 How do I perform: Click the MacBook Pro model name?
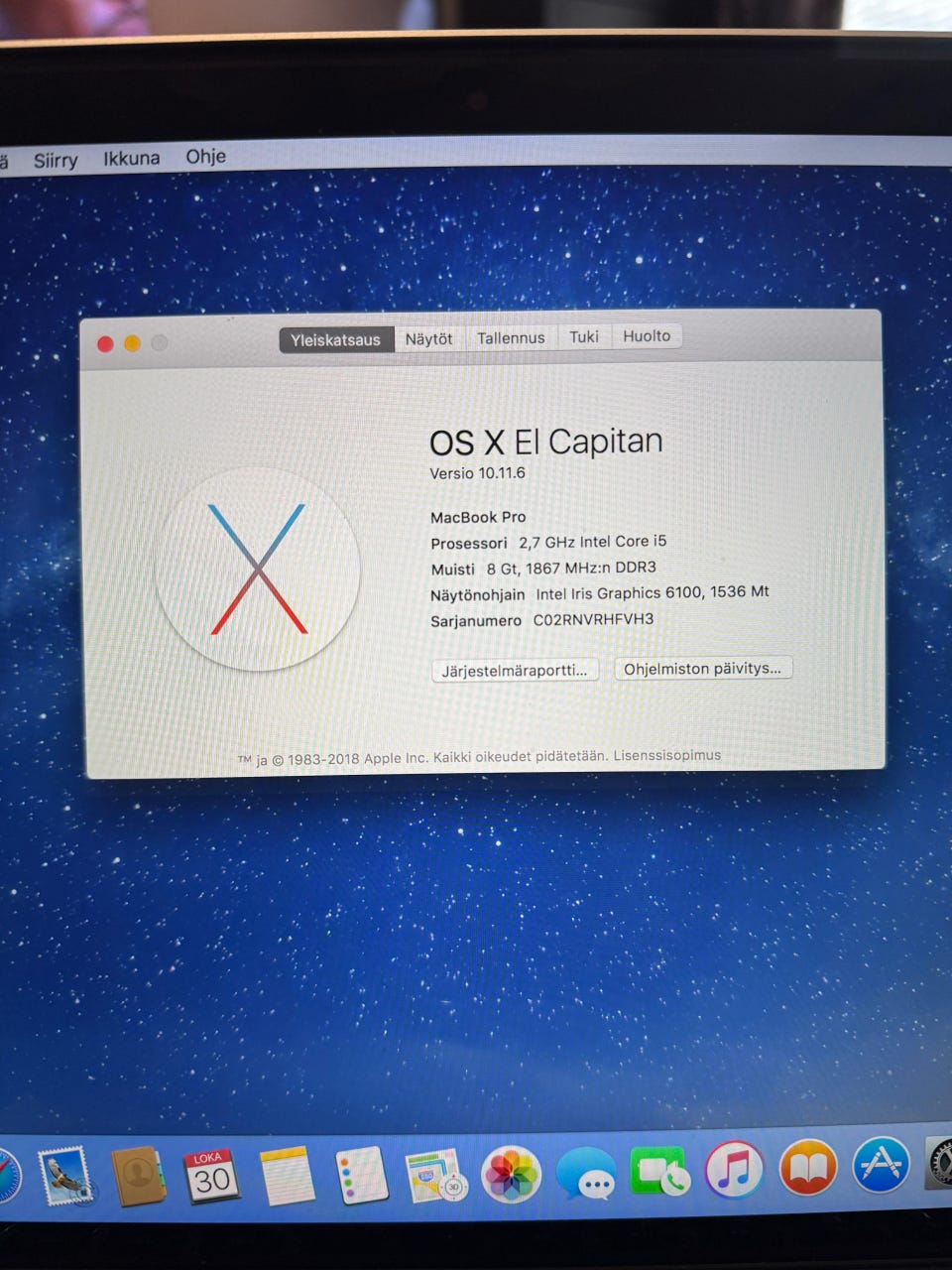[478, 517]
